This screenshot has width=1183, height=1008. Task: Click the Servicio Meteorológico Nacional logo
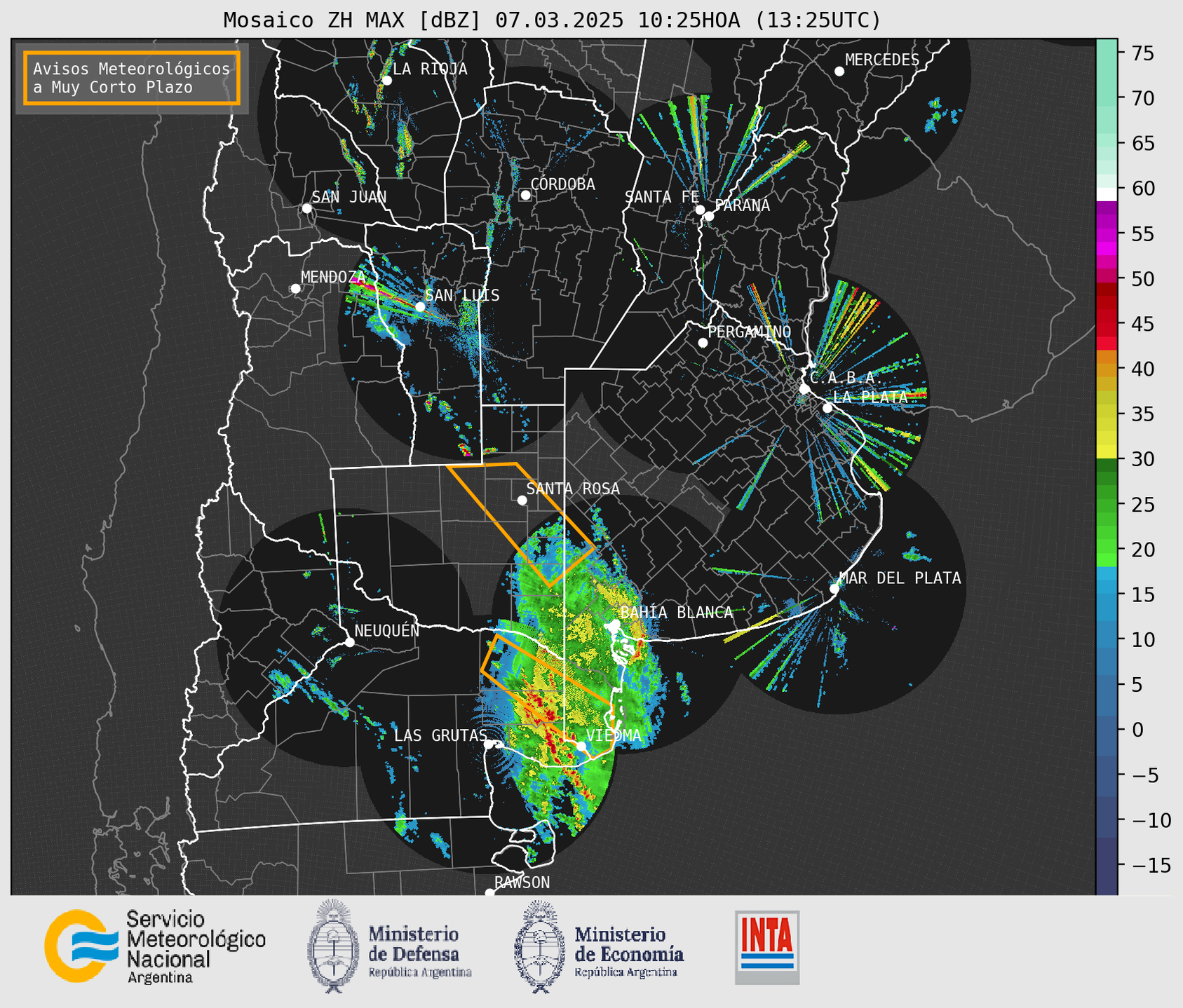click(155, 946)
